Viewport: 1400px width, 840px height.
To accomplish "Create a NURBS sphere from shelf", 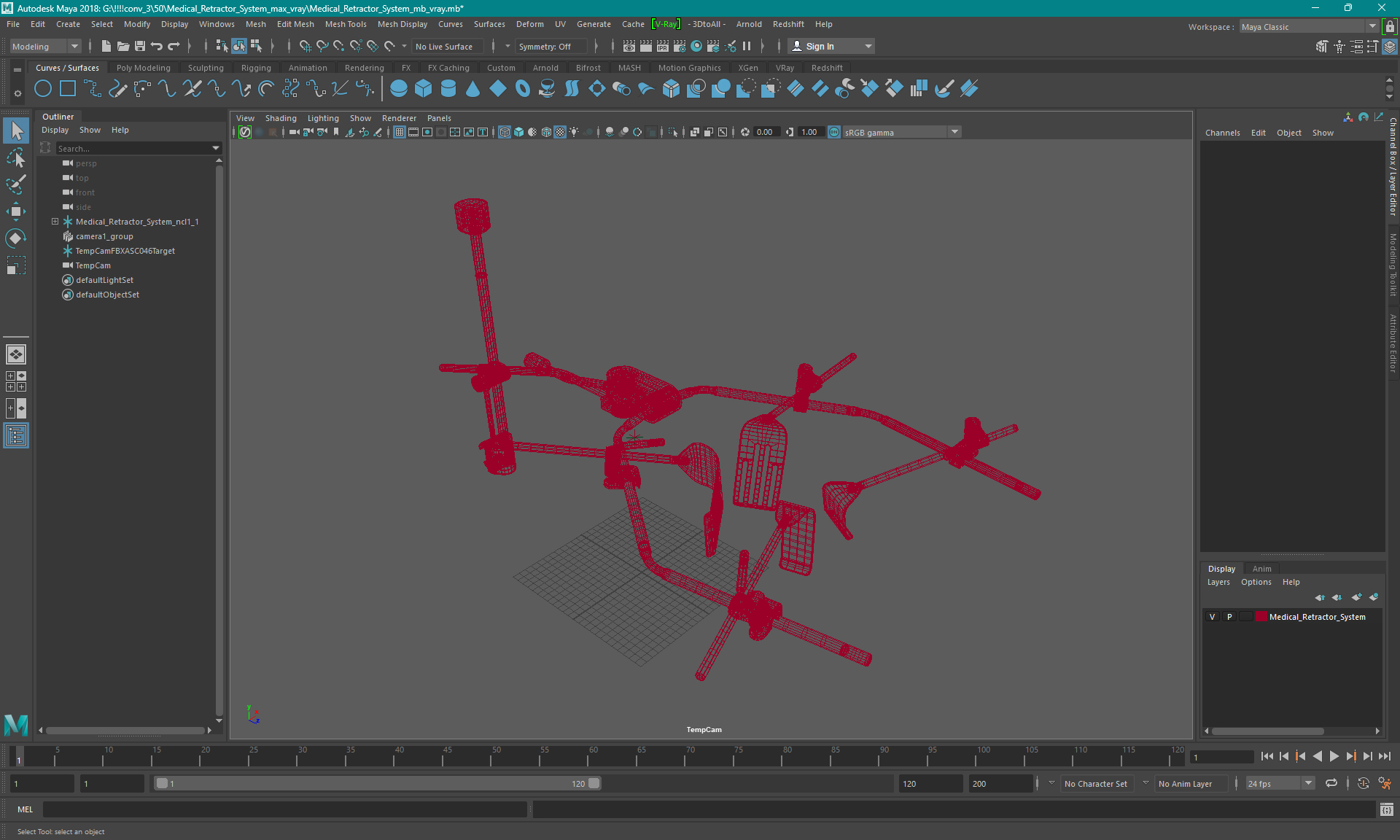I will (x=399, y=89).
